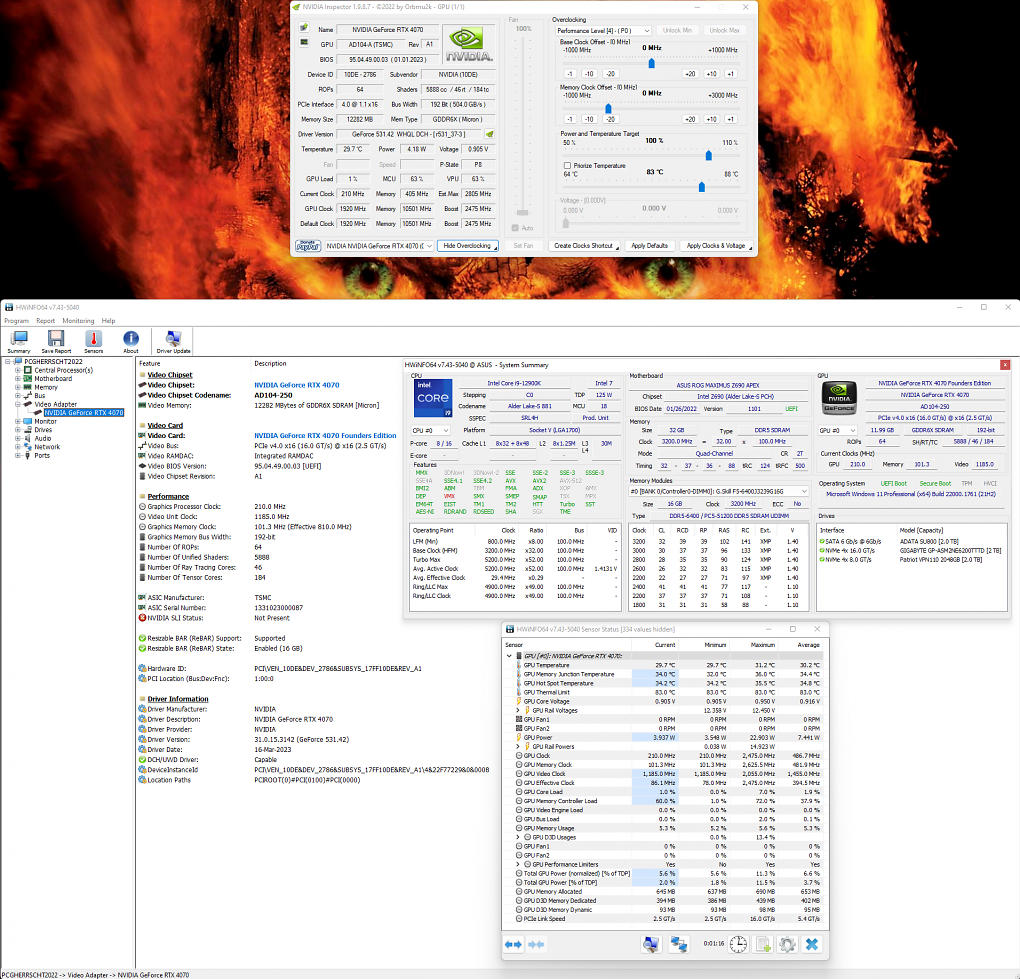Click the green driver check icon next to Driver Version

pos(489,134)
